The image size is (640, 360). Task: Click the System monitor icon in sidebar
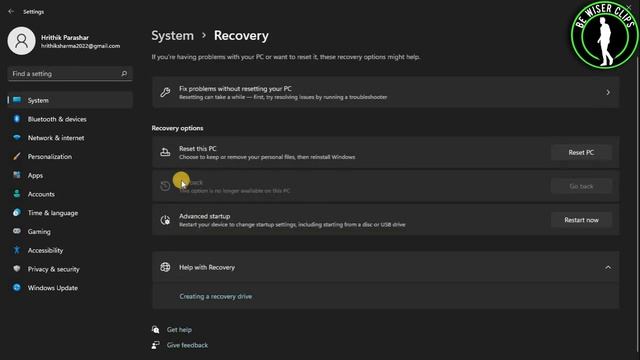coord(17,100)
